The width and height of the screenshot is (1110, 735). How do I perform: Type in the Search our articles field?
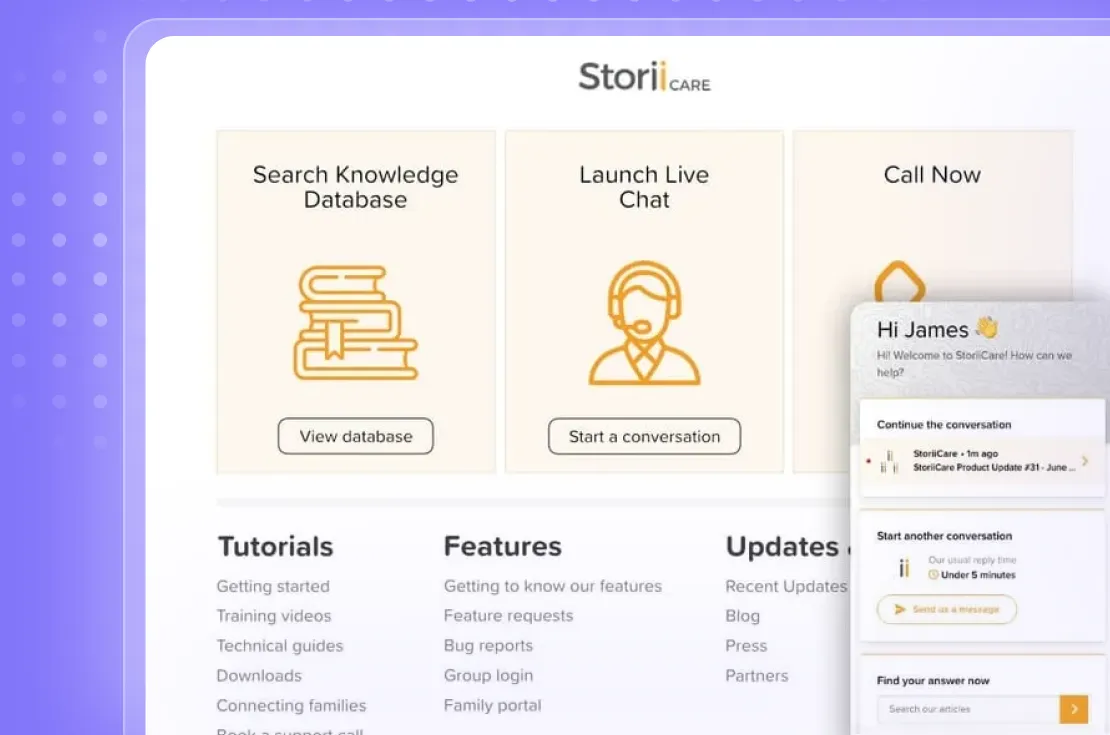click(x=968, y=709)
